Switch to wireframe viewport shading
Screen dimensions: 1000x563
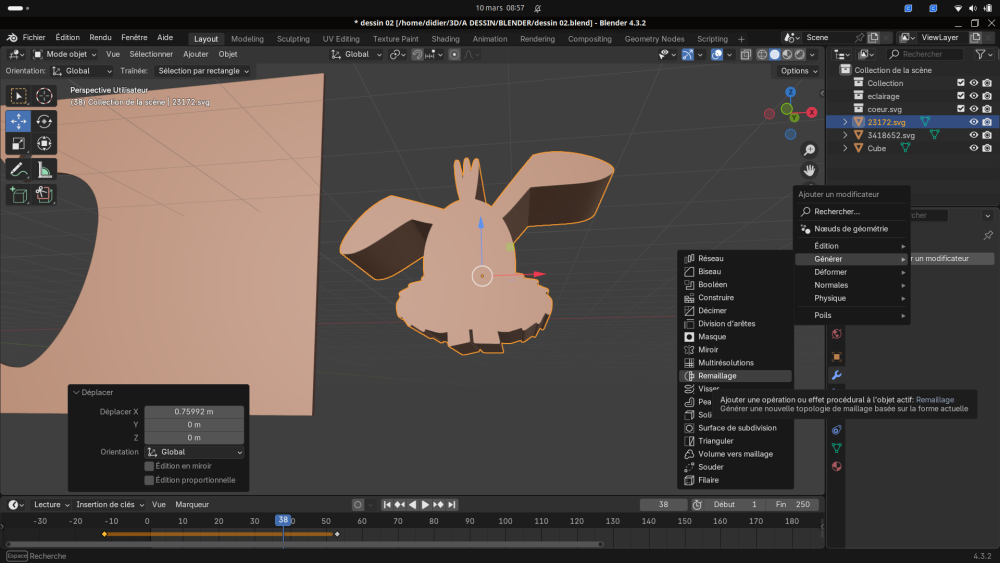[x=761, y=54]
